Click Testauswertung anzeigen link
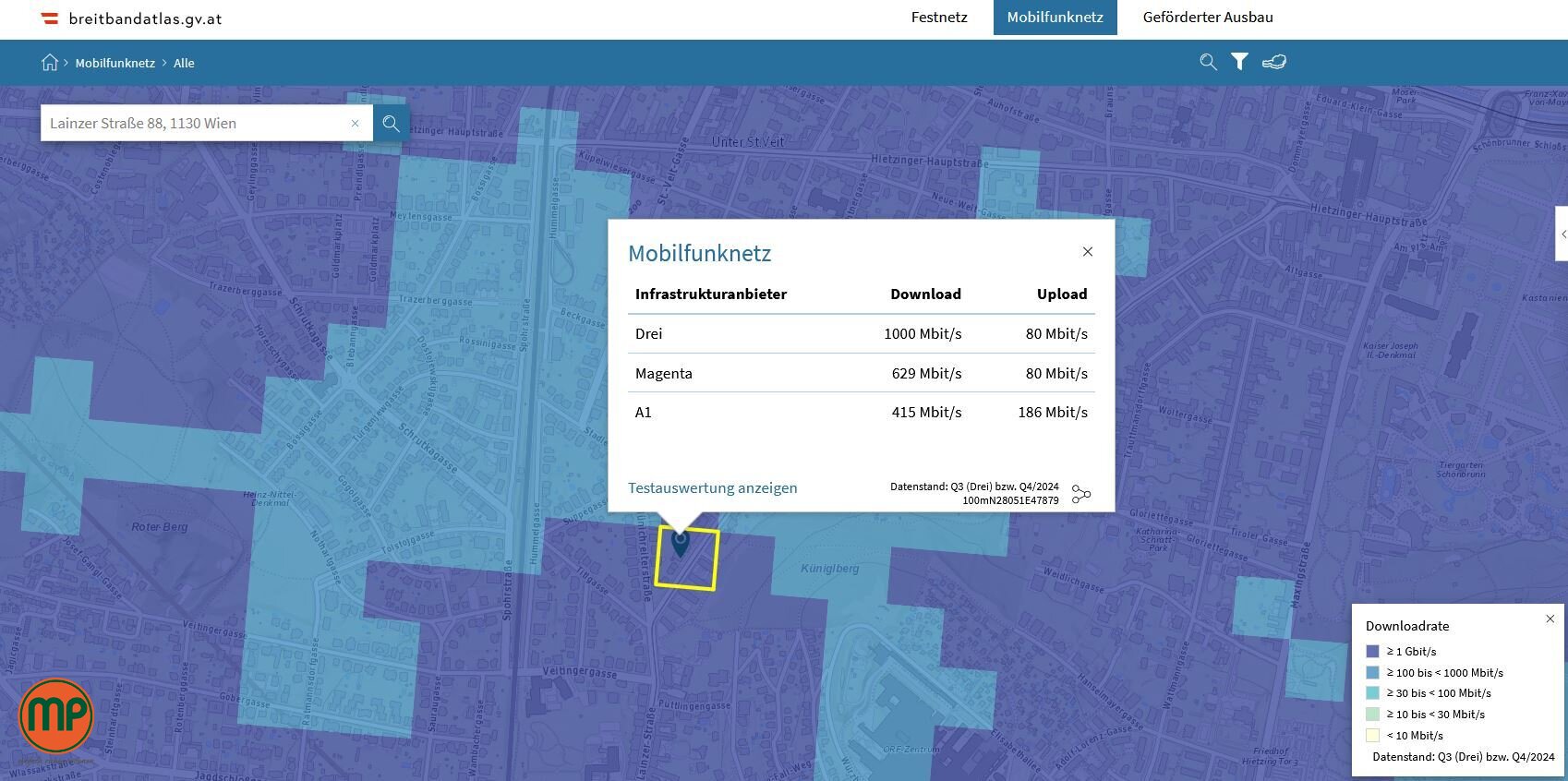The height and width of the screenshot is (781, 1568). [712, 487]
